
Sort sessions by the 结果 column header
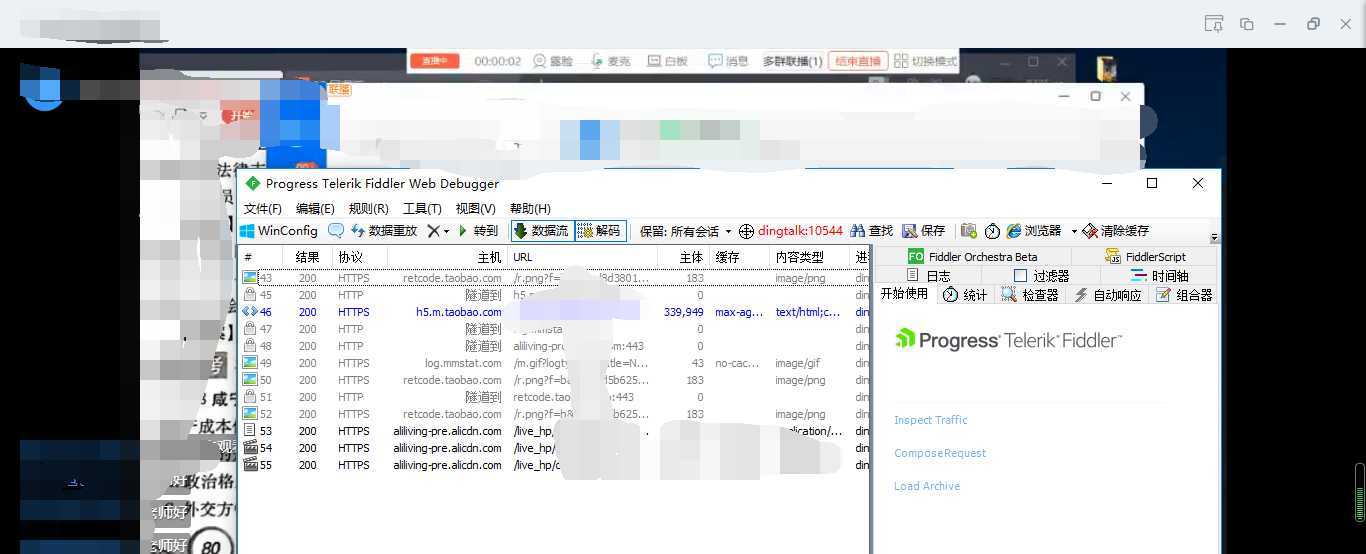[x=307, y=257]
